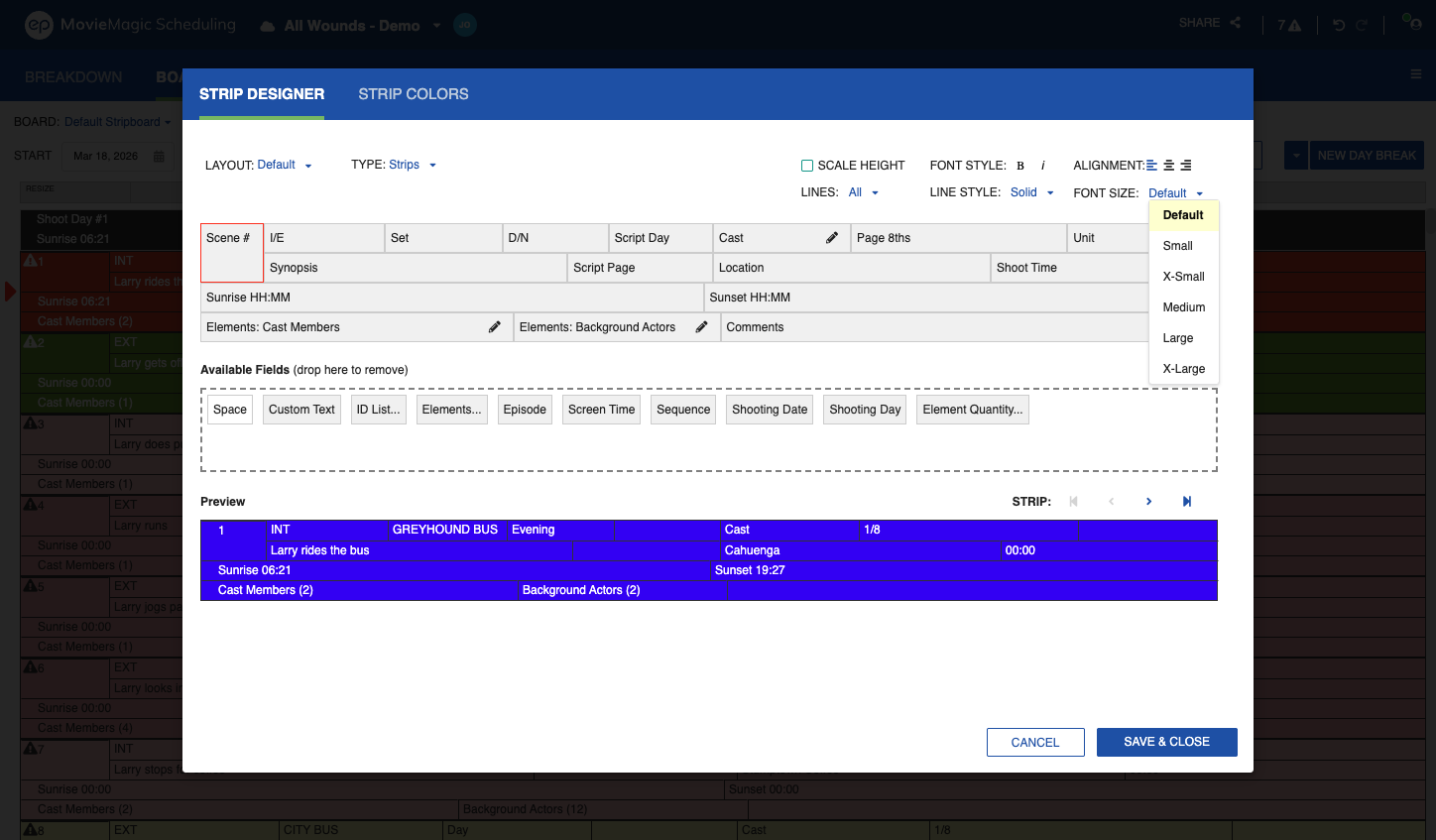
Task: Select the Synopsis layout cell
Action: [416, 268]
